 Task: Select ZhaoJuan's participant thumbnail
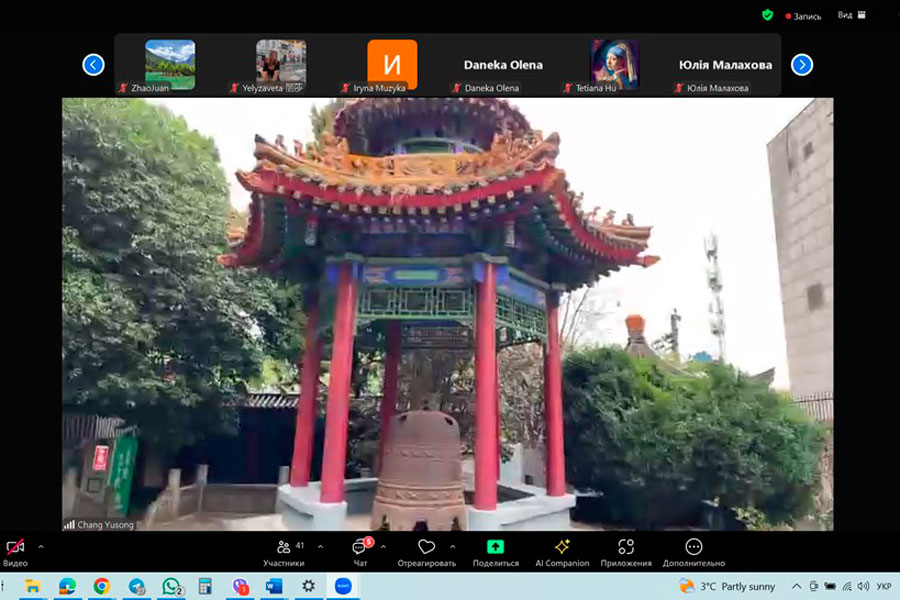pos(170,64)
